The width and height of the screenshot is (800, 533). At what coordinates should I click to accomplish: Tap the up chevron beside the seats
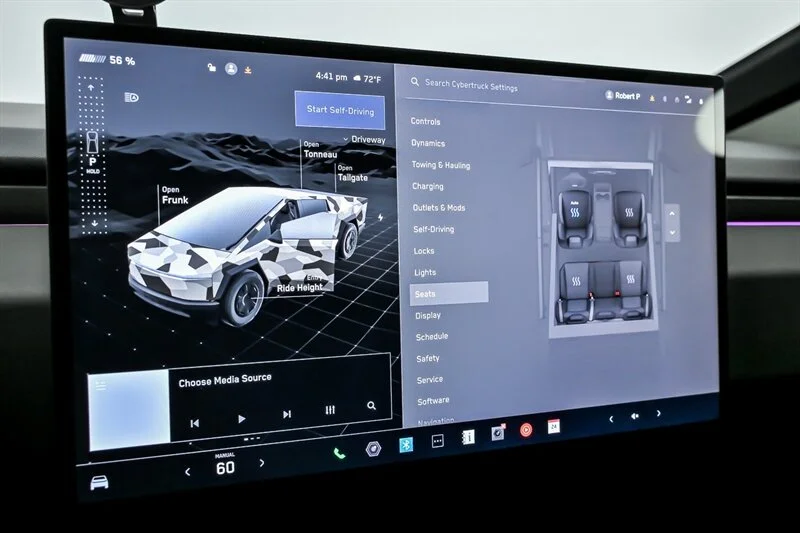(672, 214)
